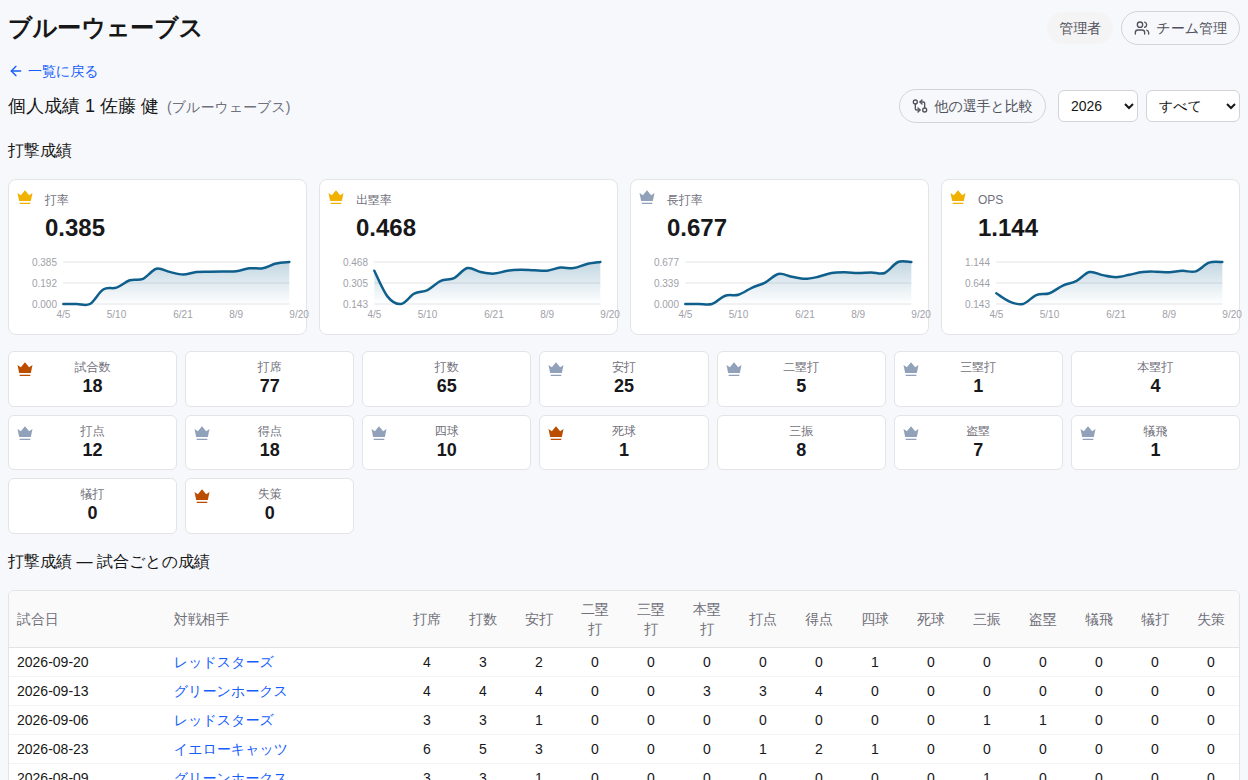Click the silver crown icon next to 盗塁

pos(911,432)
